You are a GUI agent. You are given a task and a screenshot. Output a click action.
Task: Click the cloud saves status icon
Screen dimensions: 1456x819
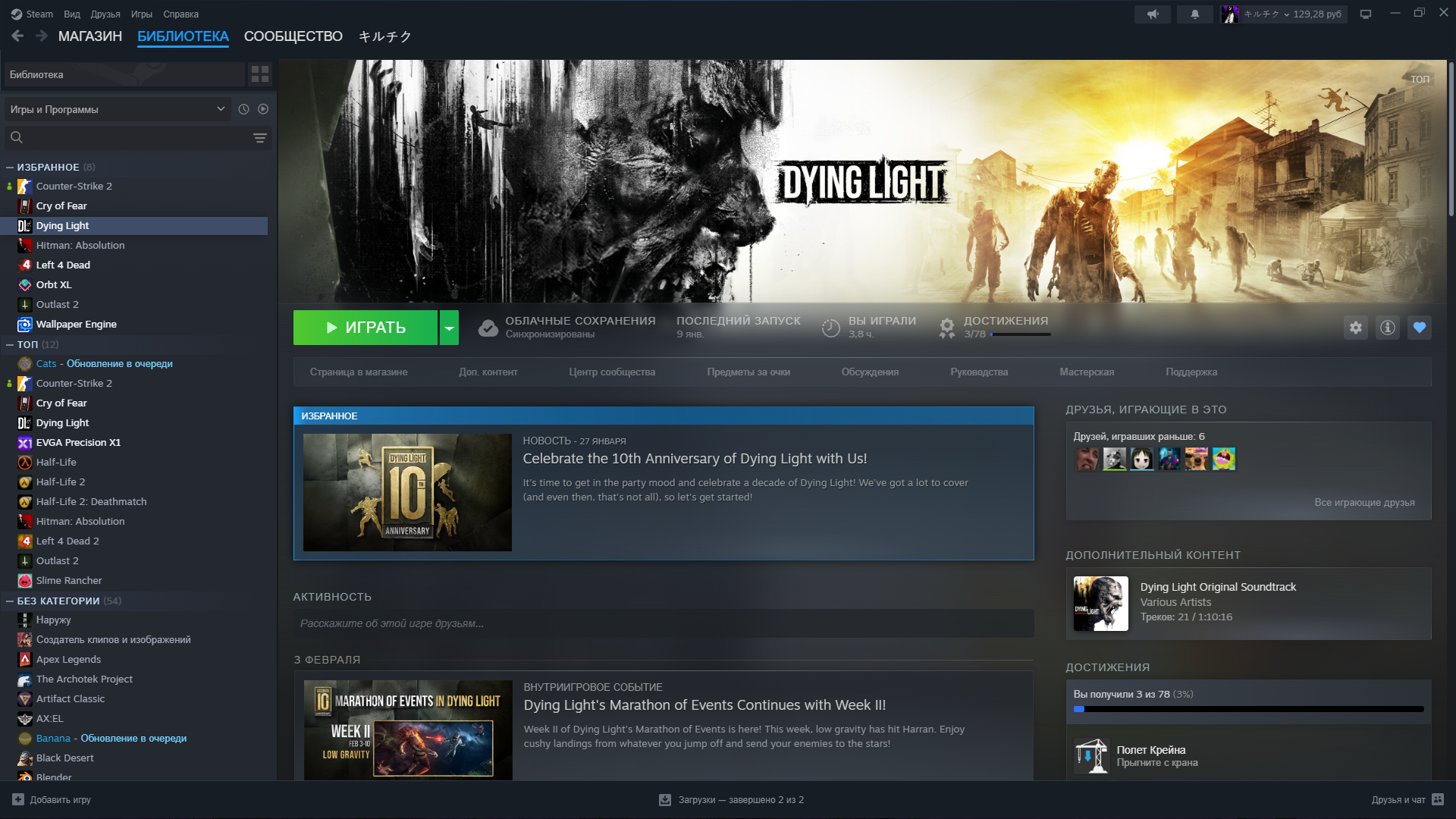coord(488,328)
